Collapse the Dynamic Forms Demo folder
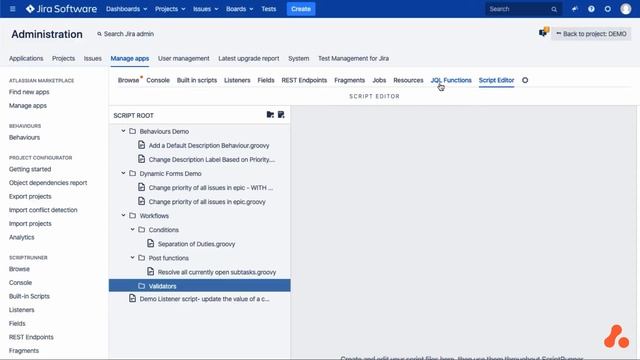The image size is (640, 360). coord(123,173)
